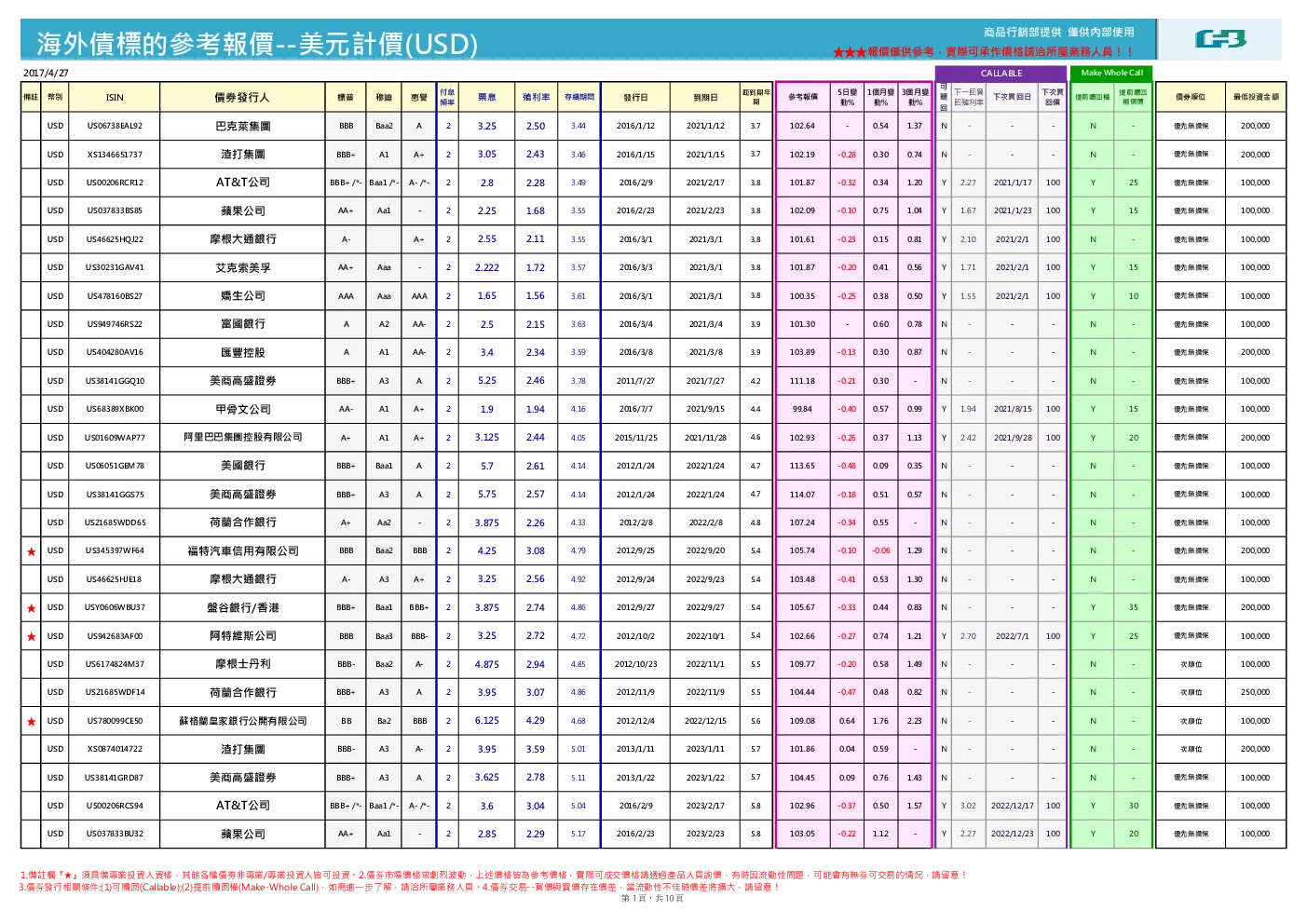1307x924 pixels.
Task: Click the title 海外債標的參考報價--美元計價(USD)
Action: coord(257,44)
